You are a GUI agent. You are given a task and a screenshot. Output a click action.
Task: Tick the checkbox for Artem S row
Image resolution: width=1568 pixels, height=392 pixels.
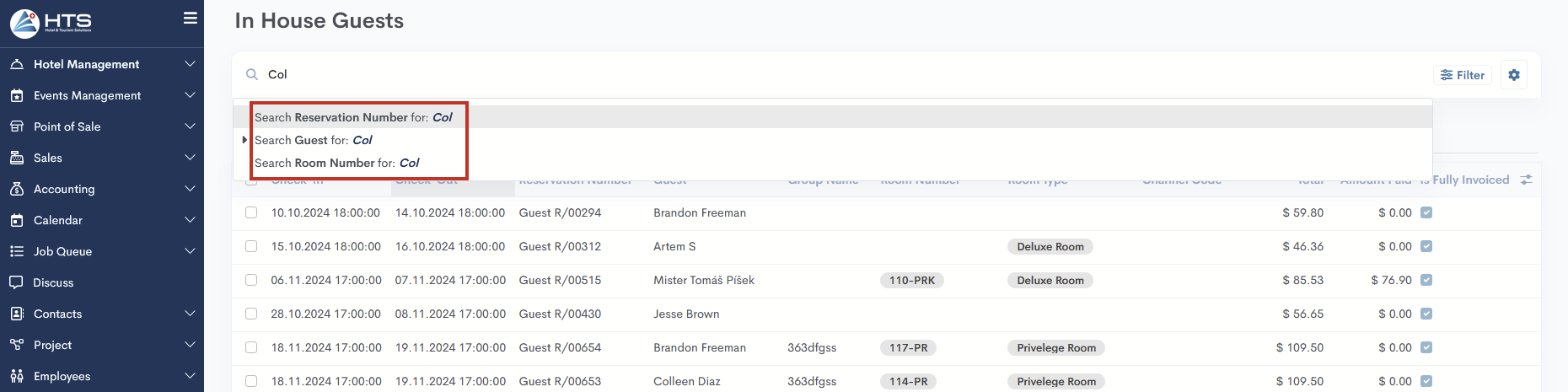pyautogui.click(x=251, y=246)
